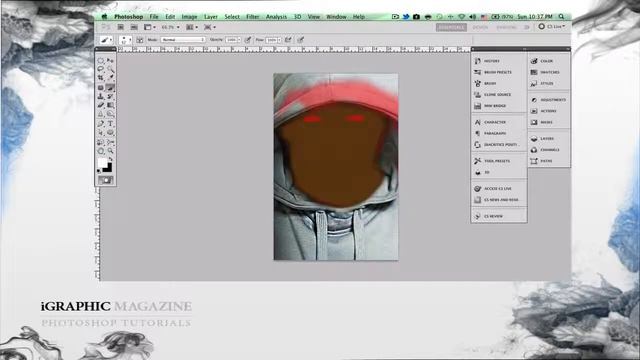Switch to the Essentials workspace
640x360 pixels.
[x=451, y=27]
